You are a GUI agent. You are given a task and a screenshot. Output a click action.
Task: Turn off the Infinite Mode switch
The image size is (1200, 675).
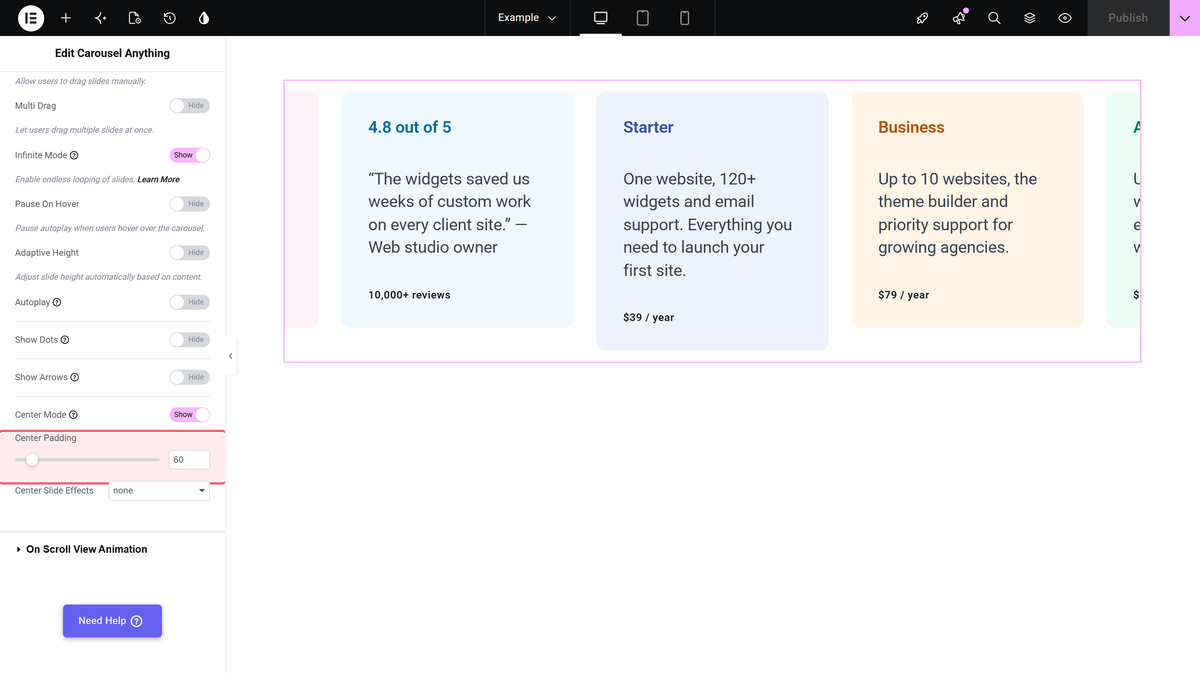coord(189,155)
